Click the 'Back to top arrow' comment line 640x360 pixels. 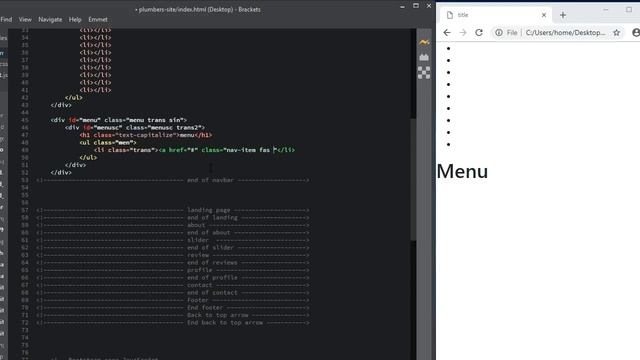[x=173, y=315]
